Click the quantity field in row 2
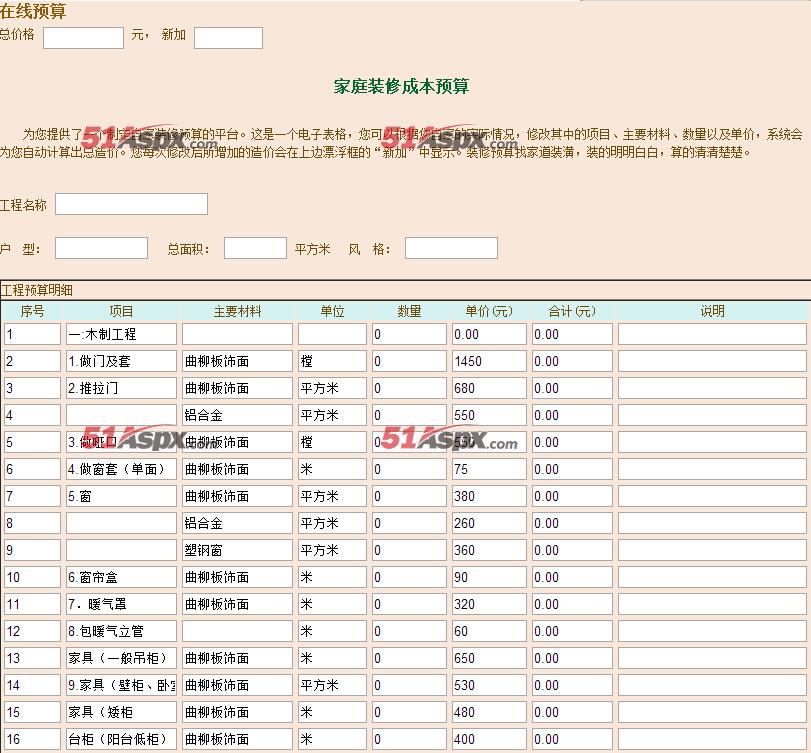Screen dimensions: 811x753 tap(409, 361)
